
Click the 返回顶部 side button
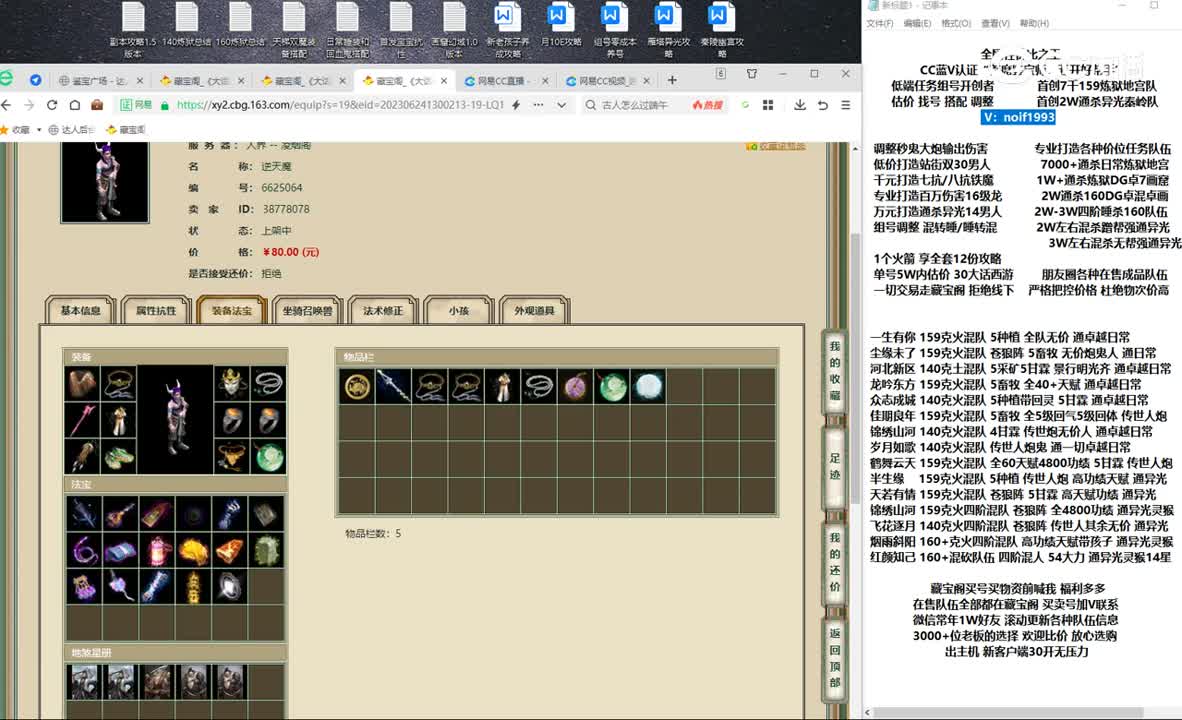click(x=834, y=657)
